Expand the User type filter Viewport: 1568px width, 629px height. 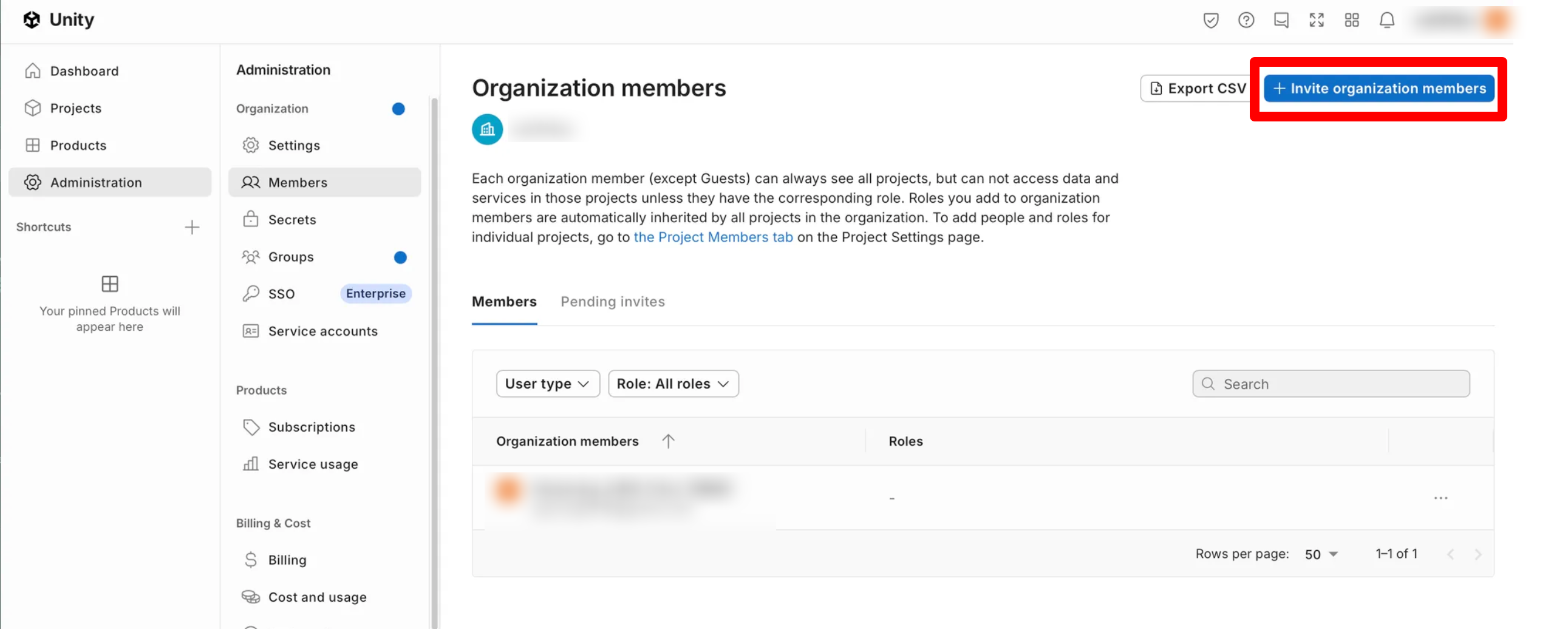click(x=547, y=383)
